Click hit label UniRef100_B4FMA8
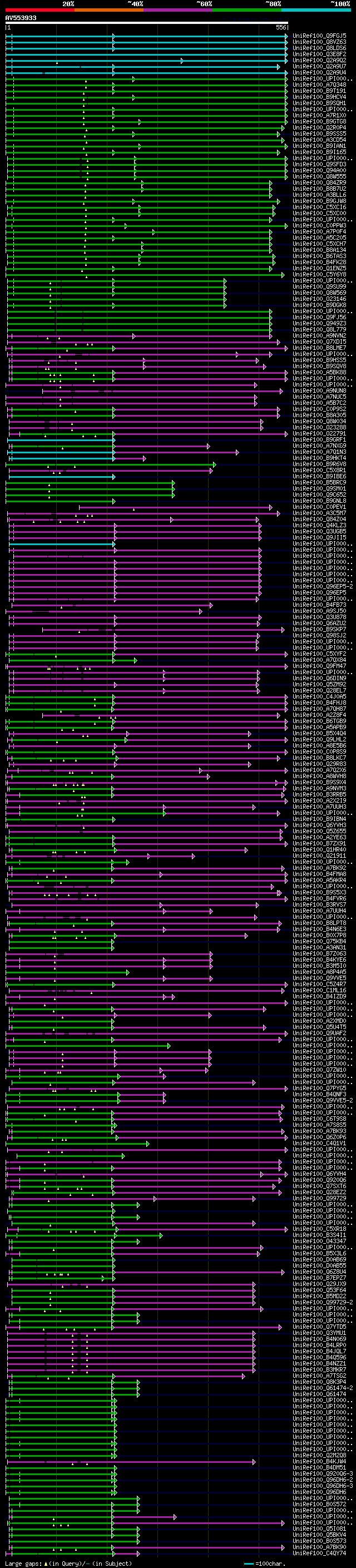This screenshot has width=356, height=1568. click(319, 875)
